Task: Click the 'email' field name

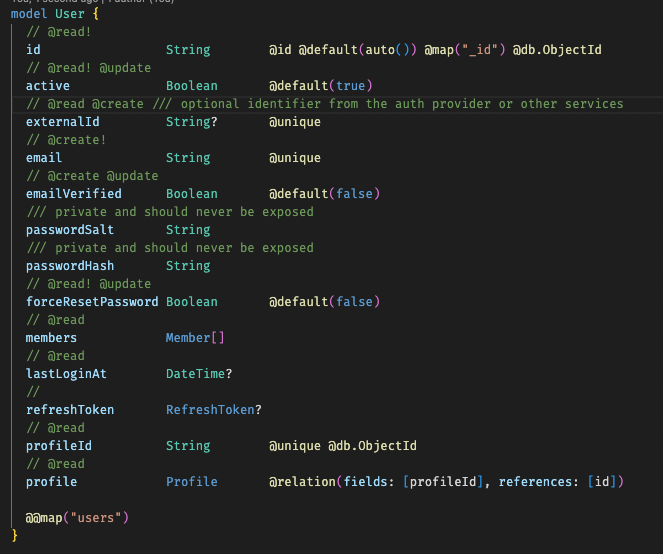Action: (44, 158)
